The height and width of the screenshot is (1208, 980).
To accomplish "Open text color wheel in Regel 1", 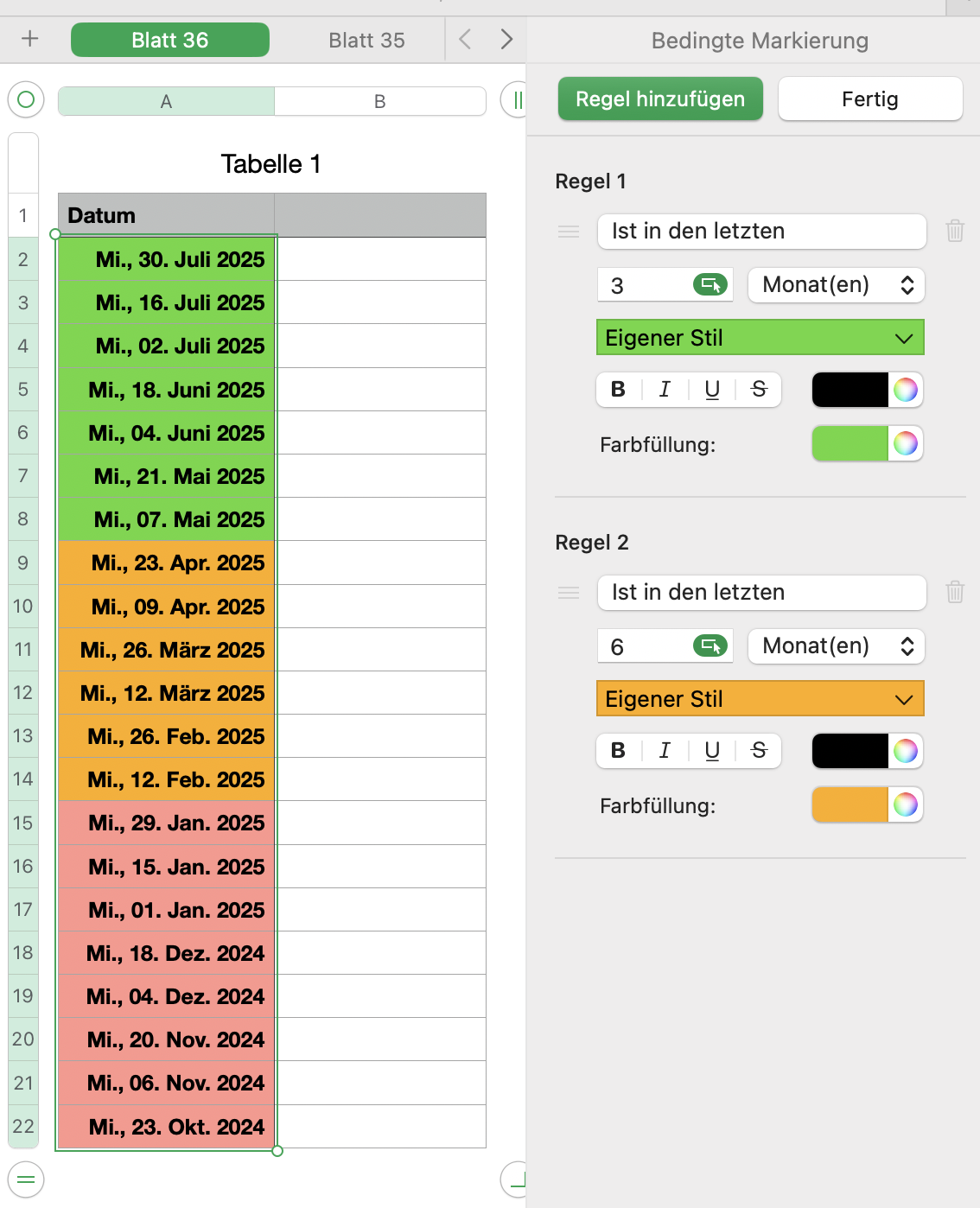I will [905, 390].
